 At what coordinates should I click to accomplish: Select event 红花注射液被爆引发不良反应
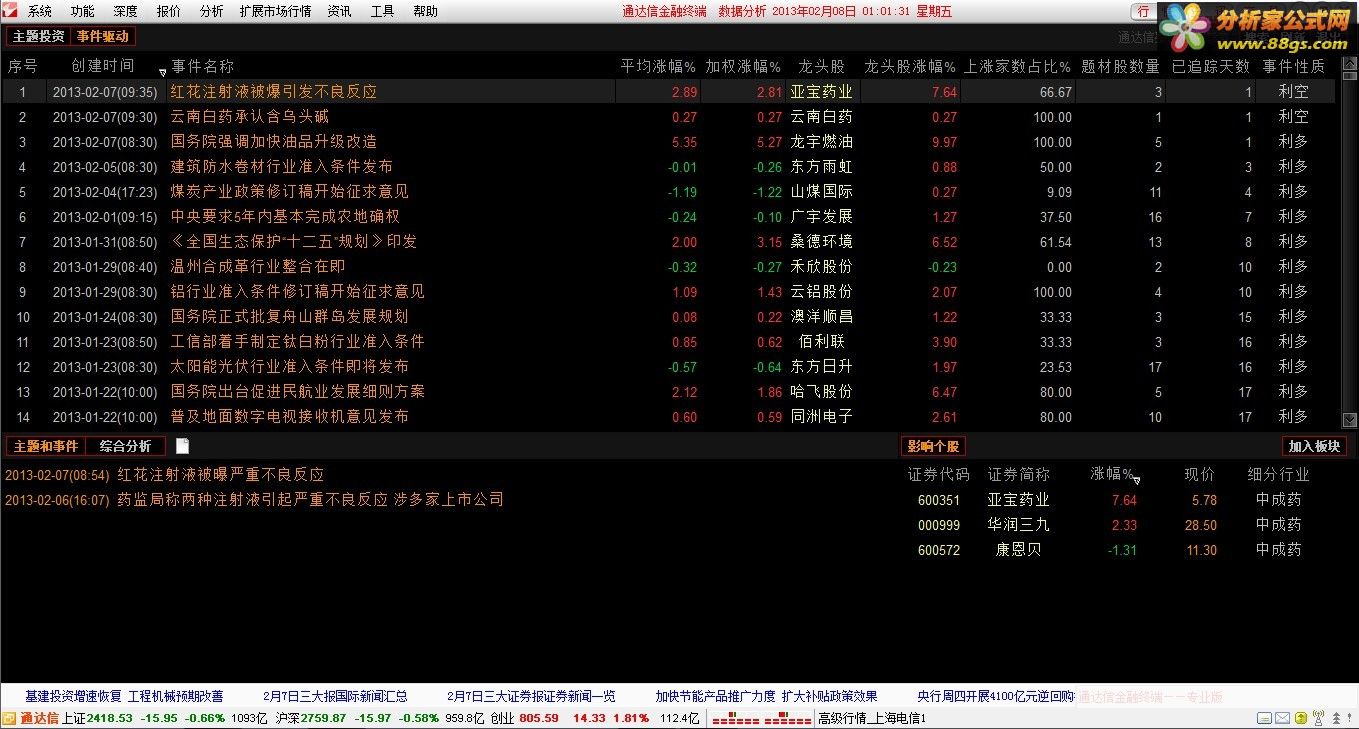point(274,91)
